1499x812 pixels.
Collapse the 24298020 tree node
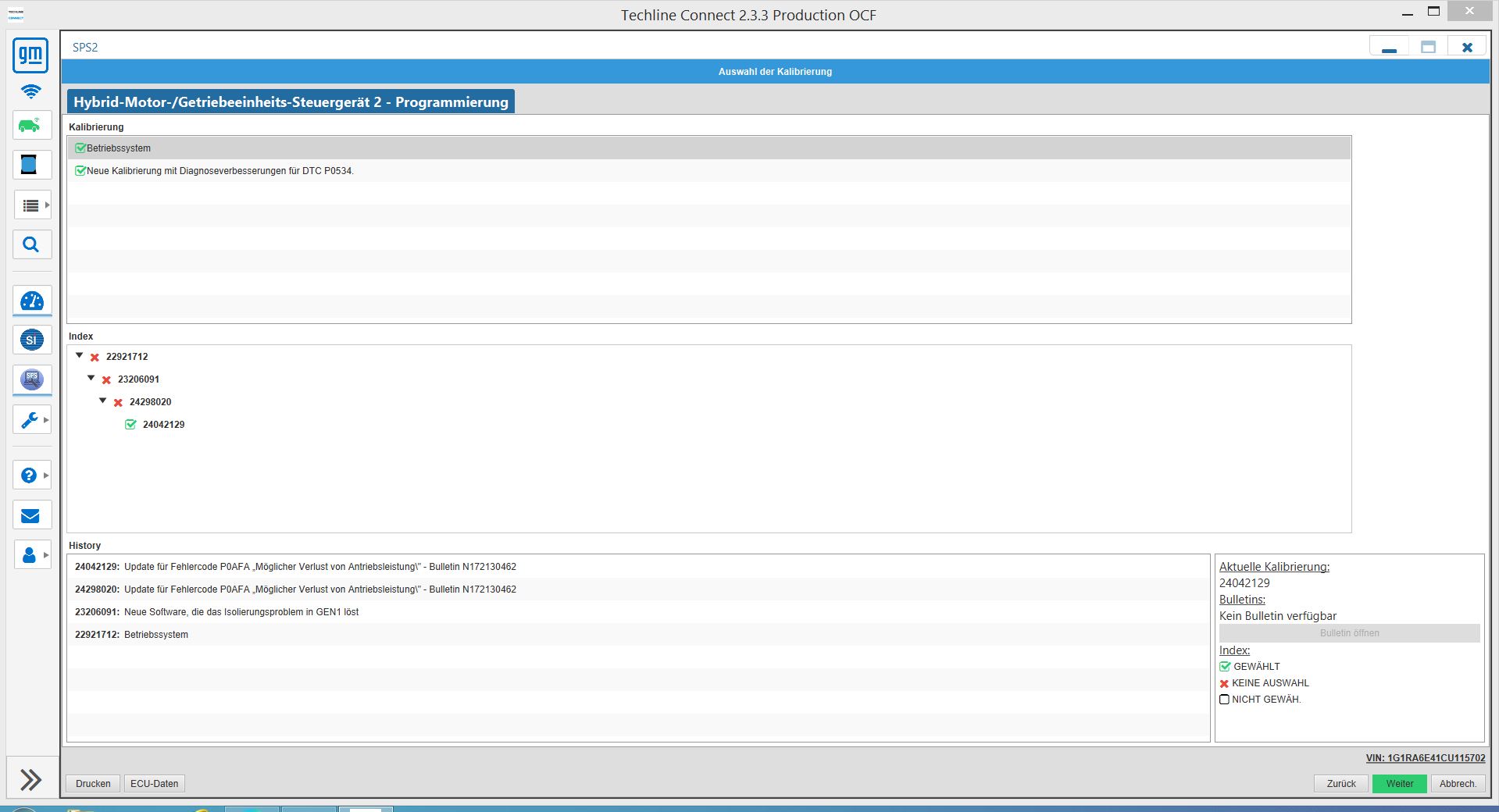click(103, 401)
